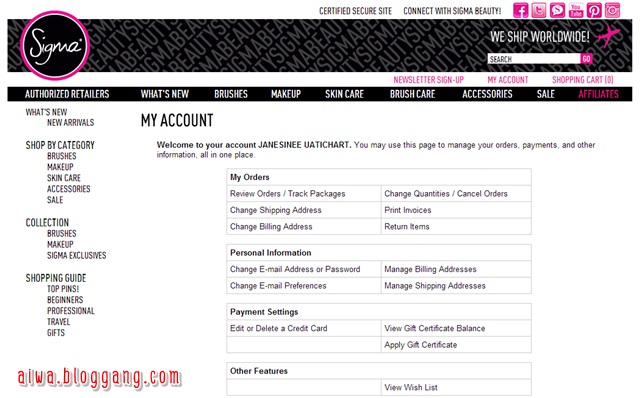
Task: Open Change Shipping Address
Action: coord(276,210)
